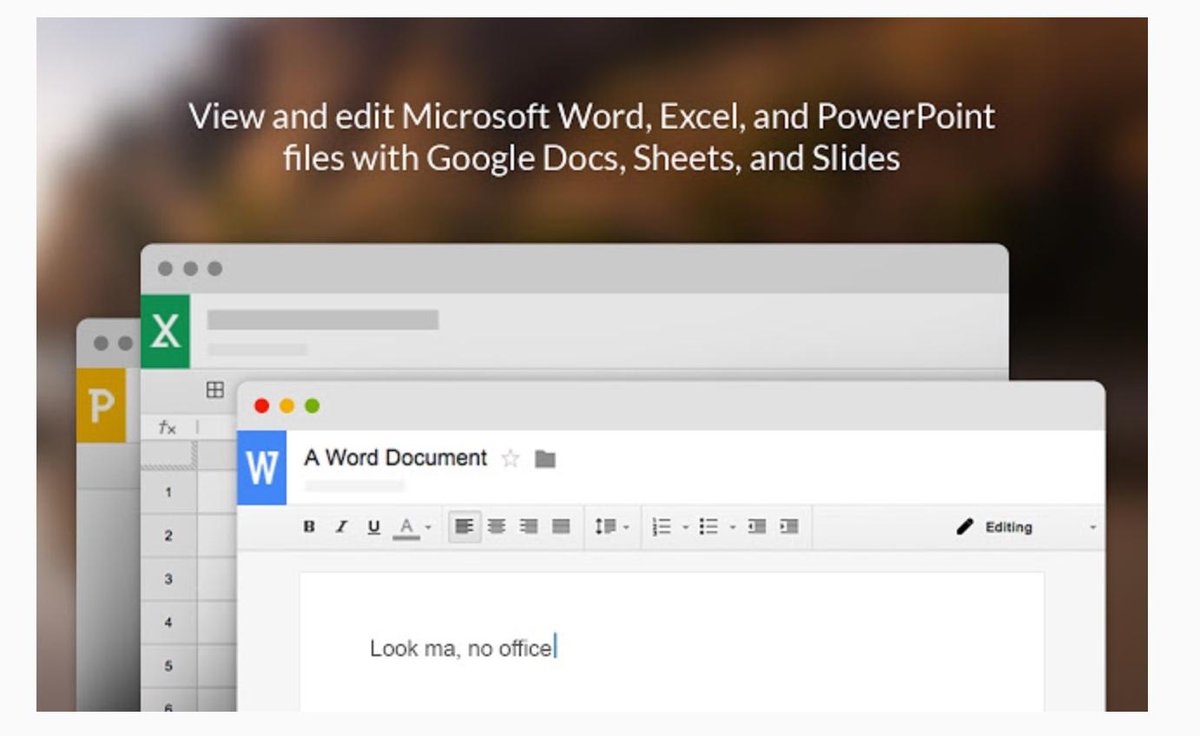Insert a bulleted list
Image resolution: width=1200 pixels, height=736 pixels.
pos(709,527)
